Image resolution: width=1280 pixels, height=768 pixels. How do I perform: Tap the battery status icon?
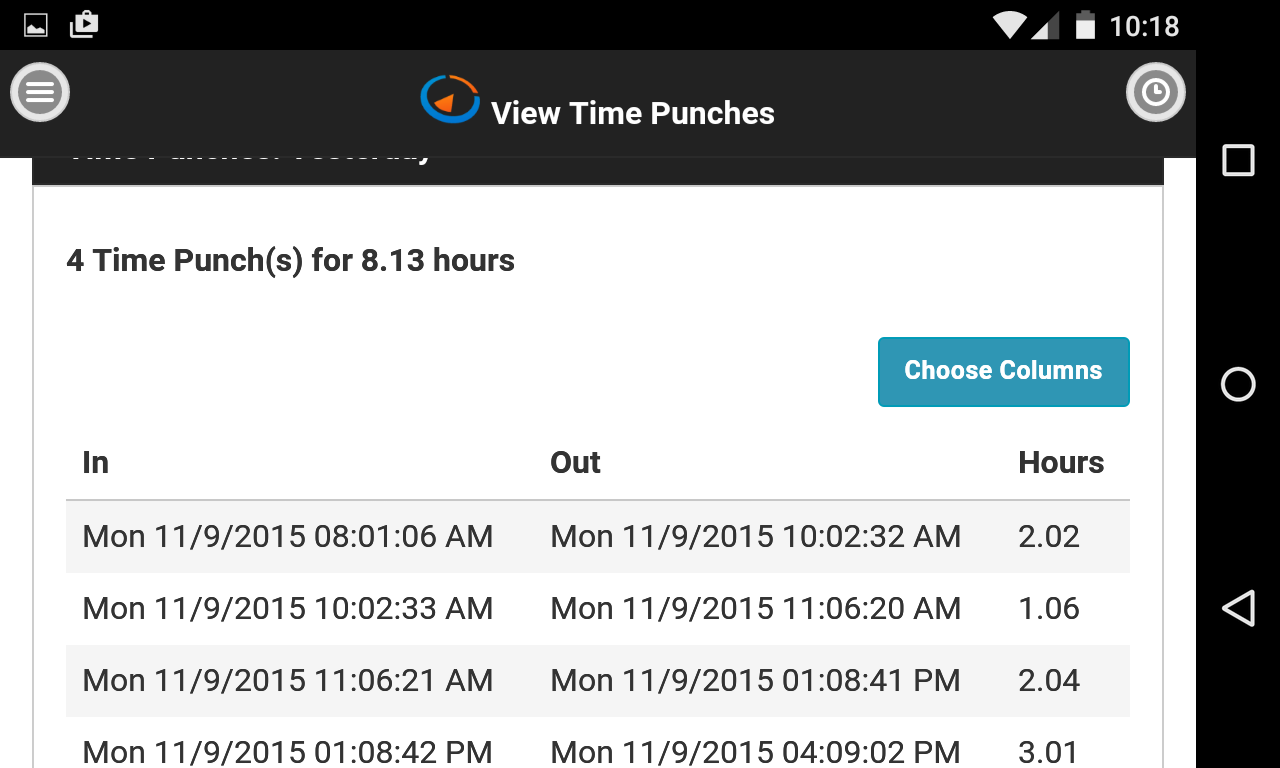1085,25
